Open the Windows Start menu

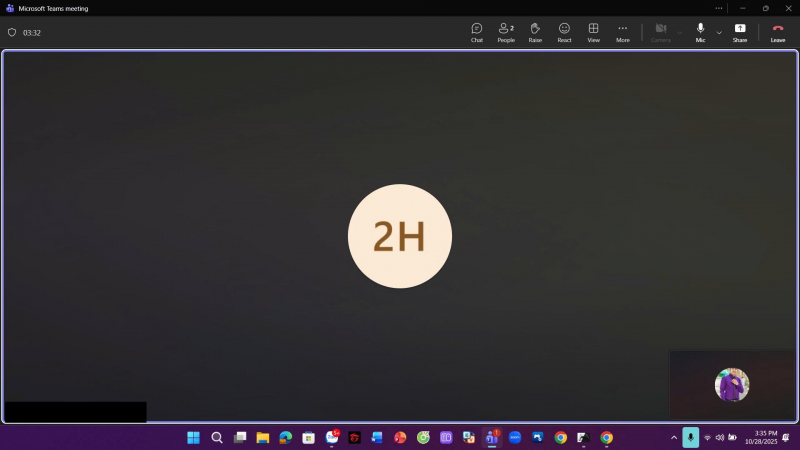pos(193,437)
